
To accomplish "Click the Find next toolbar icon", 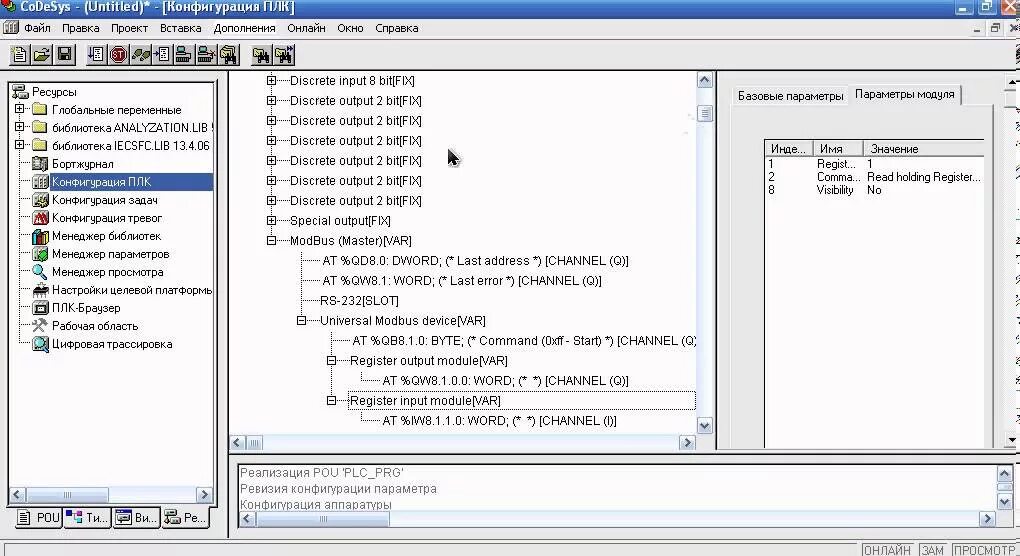I will coord(284,55).
